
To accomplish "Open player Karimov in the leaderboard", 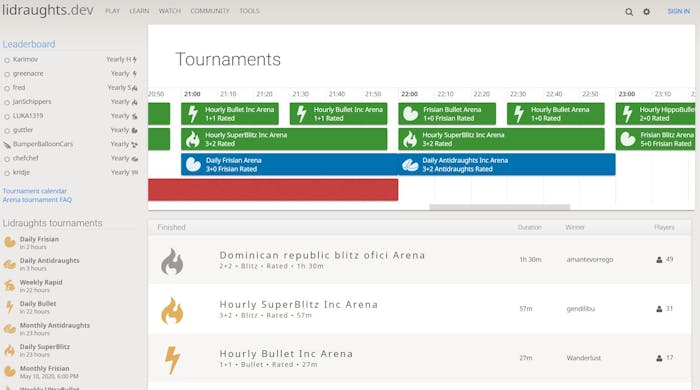I will coord(25,59).
